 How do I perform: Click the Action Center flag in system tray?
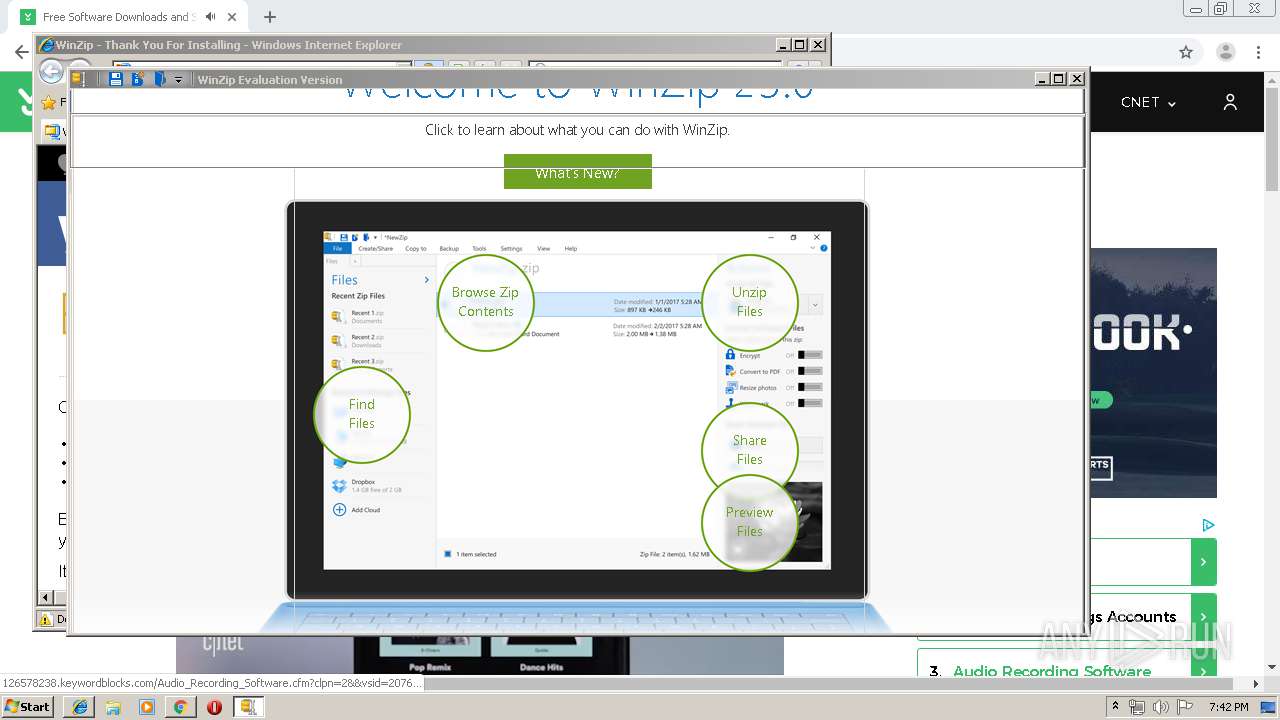(1184, 707)
